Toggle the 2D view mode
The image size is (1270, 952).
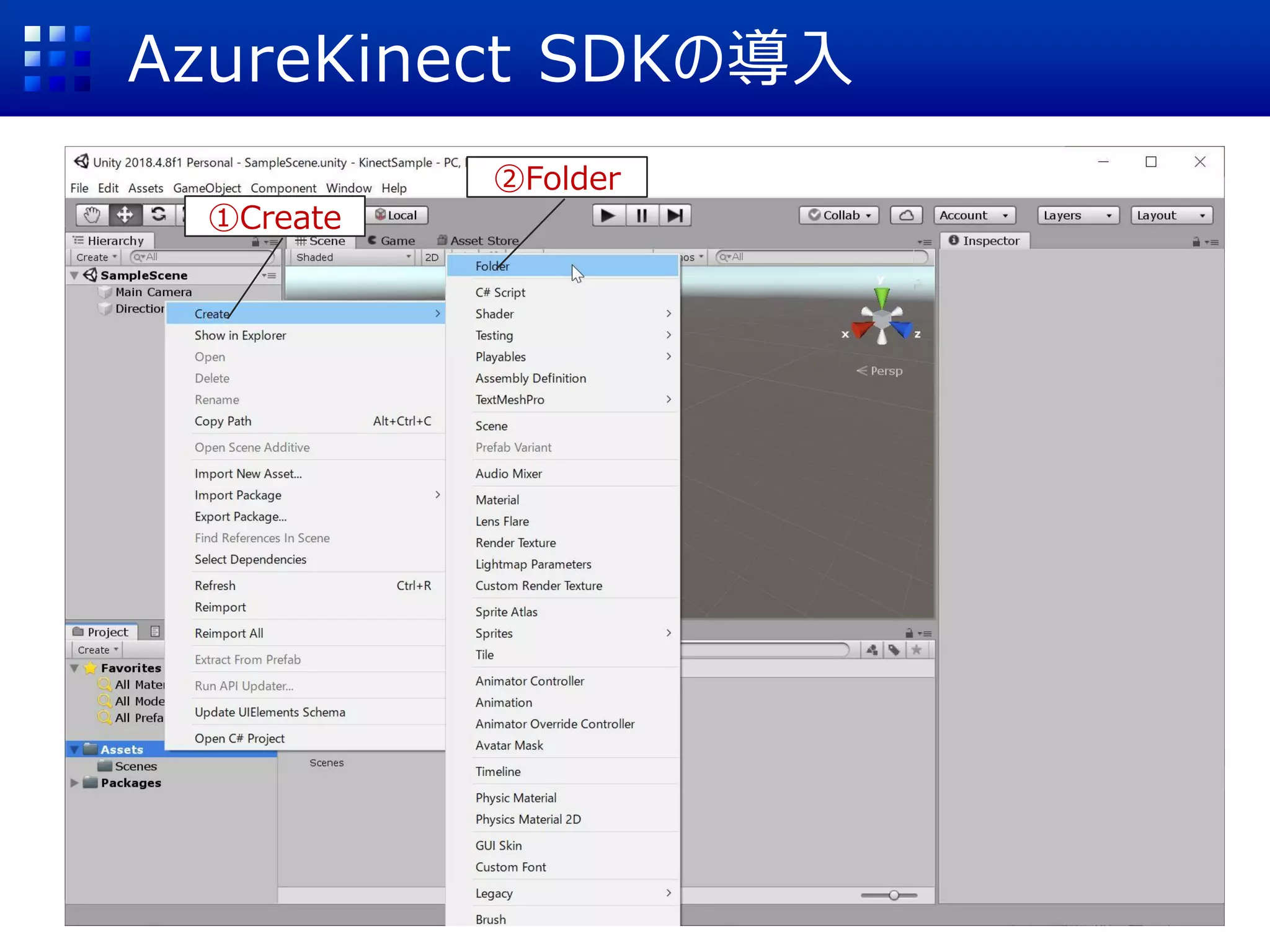pyautogui.click(x=432, y=257)
